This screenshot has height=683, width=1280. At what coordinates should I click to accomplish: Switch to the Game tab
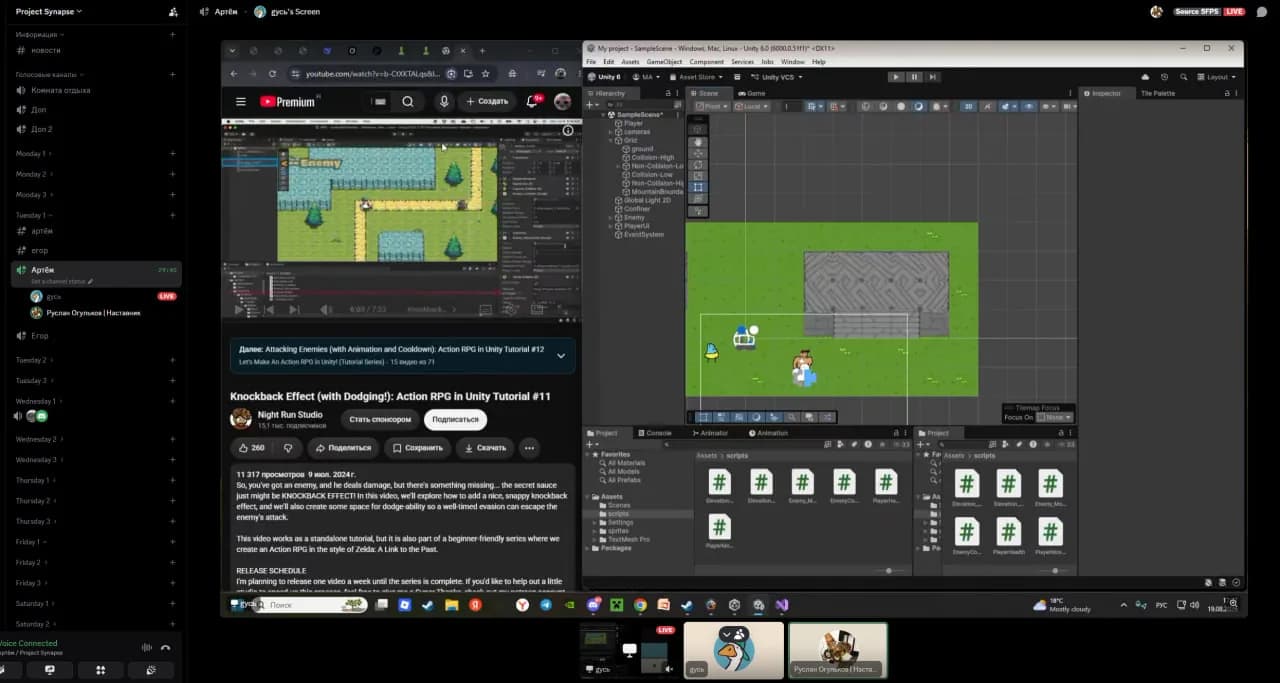(752, 93)
